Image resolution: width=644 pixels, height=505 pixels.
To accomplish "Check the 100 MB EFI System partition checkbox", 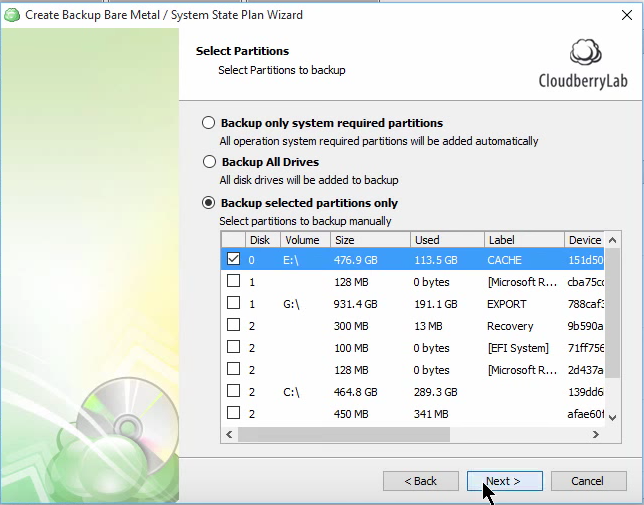I will (x=233, y=347).
